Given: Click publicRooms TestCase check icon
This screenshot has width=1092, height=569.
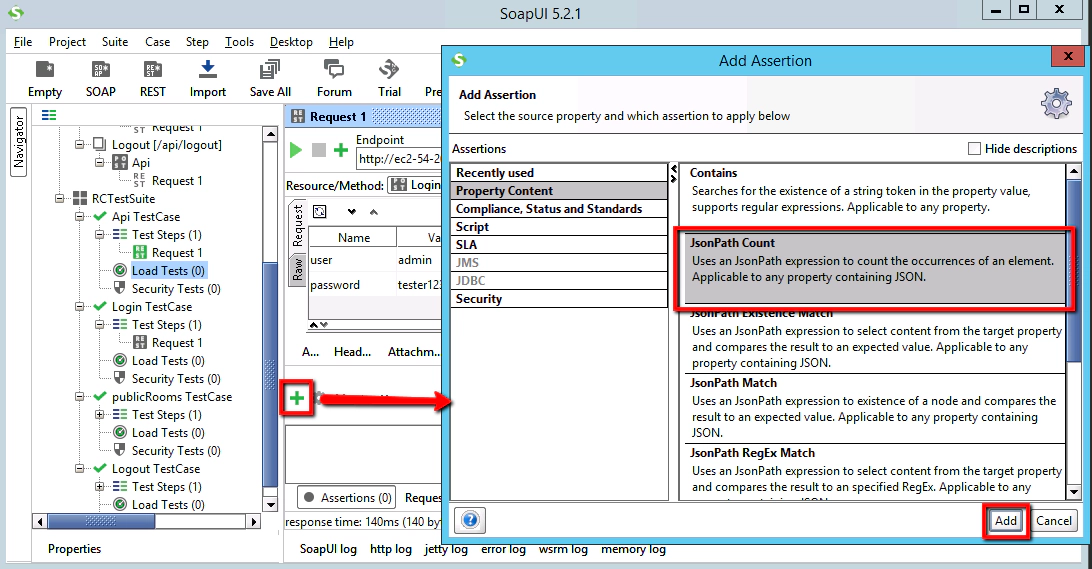Looking at the screenshot, I should tap(100, 396).
